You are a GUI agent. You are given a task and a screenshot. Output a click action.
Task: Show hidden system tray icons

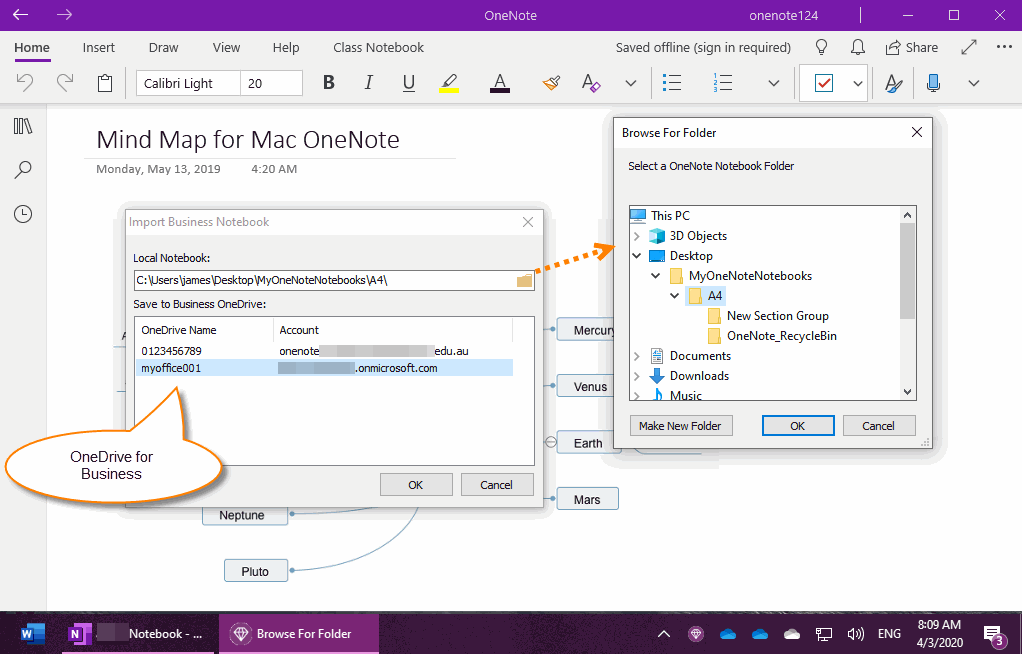(x=664, y=634)
